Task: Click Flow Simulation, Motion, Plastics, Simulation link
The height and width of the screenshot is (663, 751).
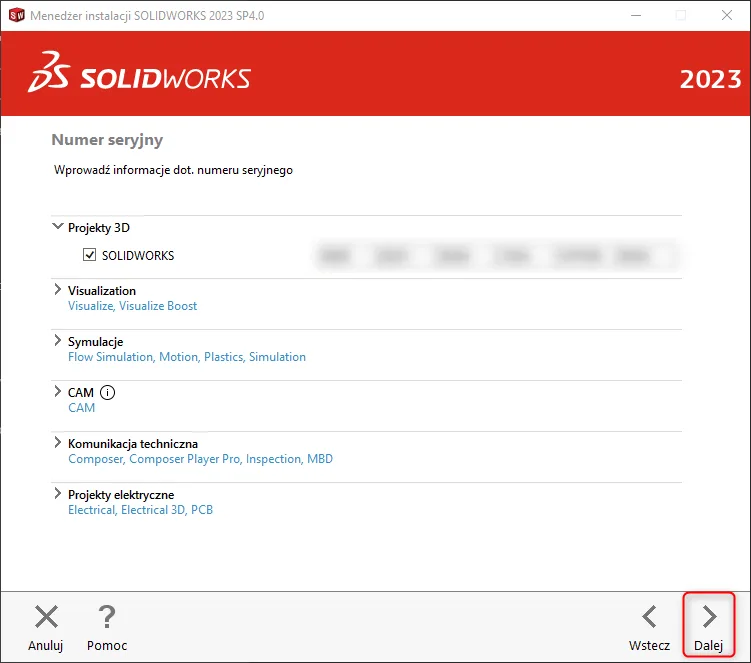Action: point(187,357)
